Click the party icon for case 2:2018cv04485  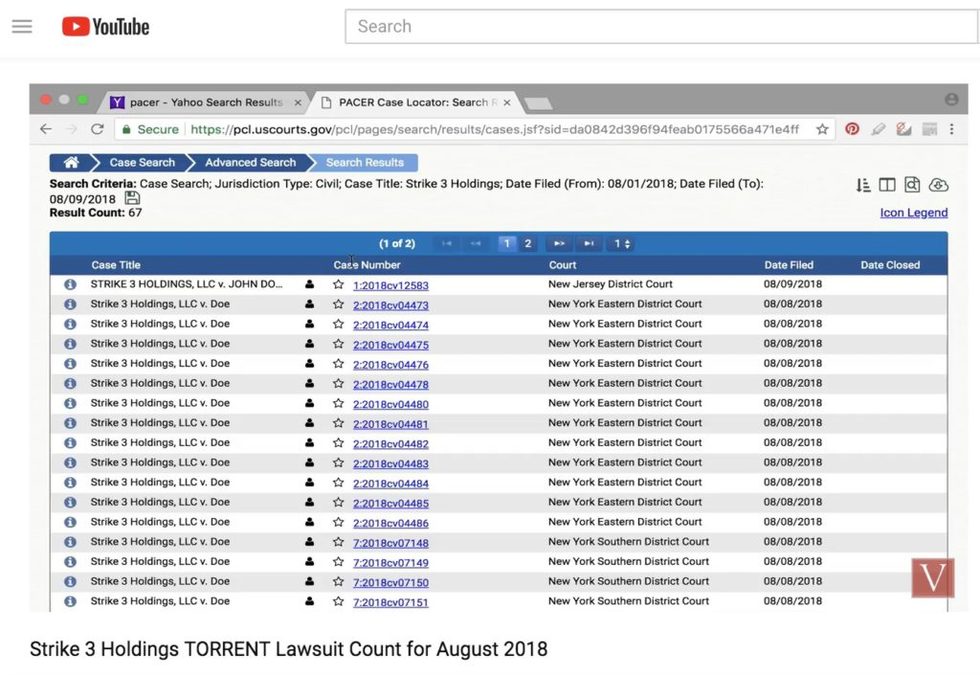309,502
